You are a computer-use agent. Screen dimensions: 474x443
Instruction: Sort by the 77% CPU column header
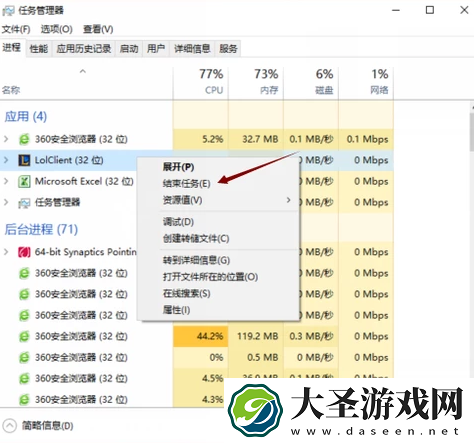coord(201,82)
